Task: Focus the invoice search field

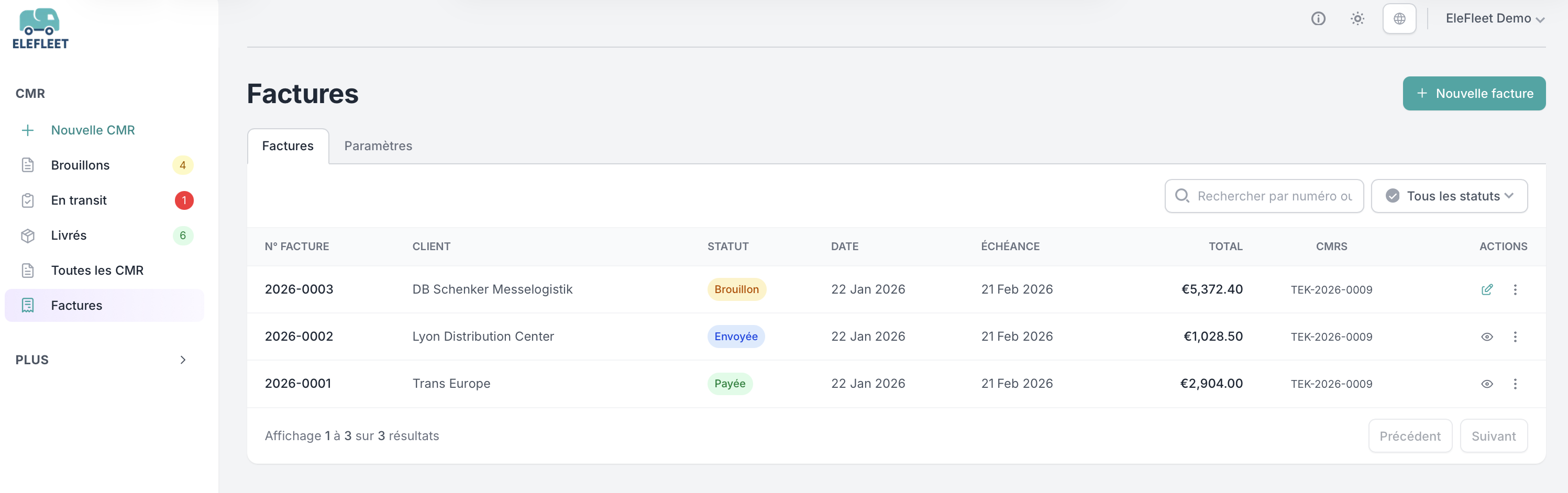Action: point(1273,196)
